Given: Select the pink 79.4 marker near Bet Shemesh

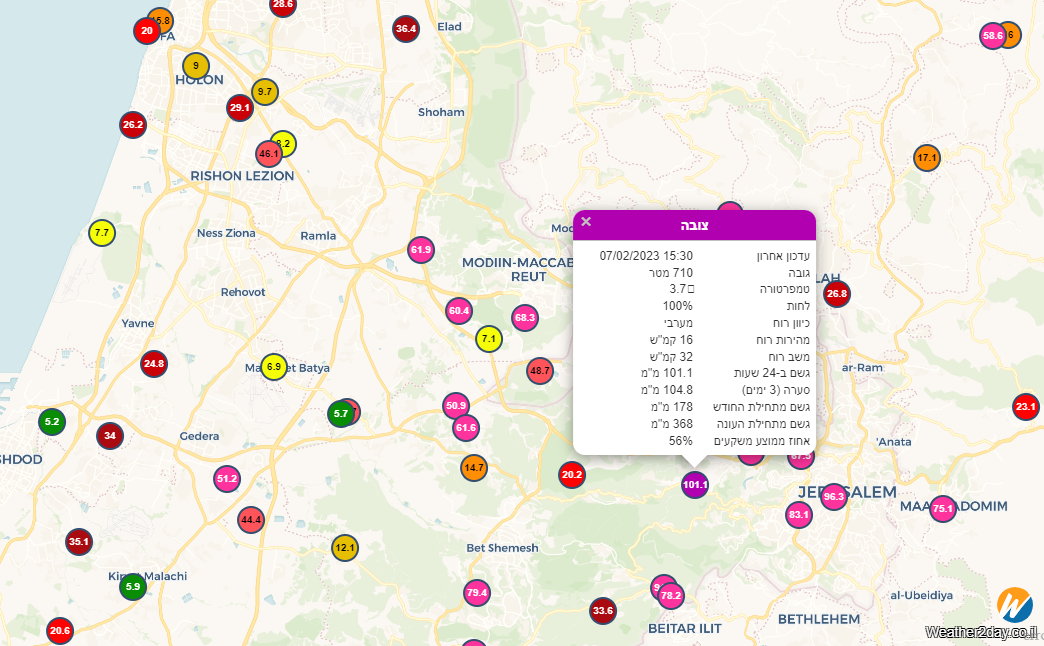Looking at the screenshot, I should click(x=477, y=593).
